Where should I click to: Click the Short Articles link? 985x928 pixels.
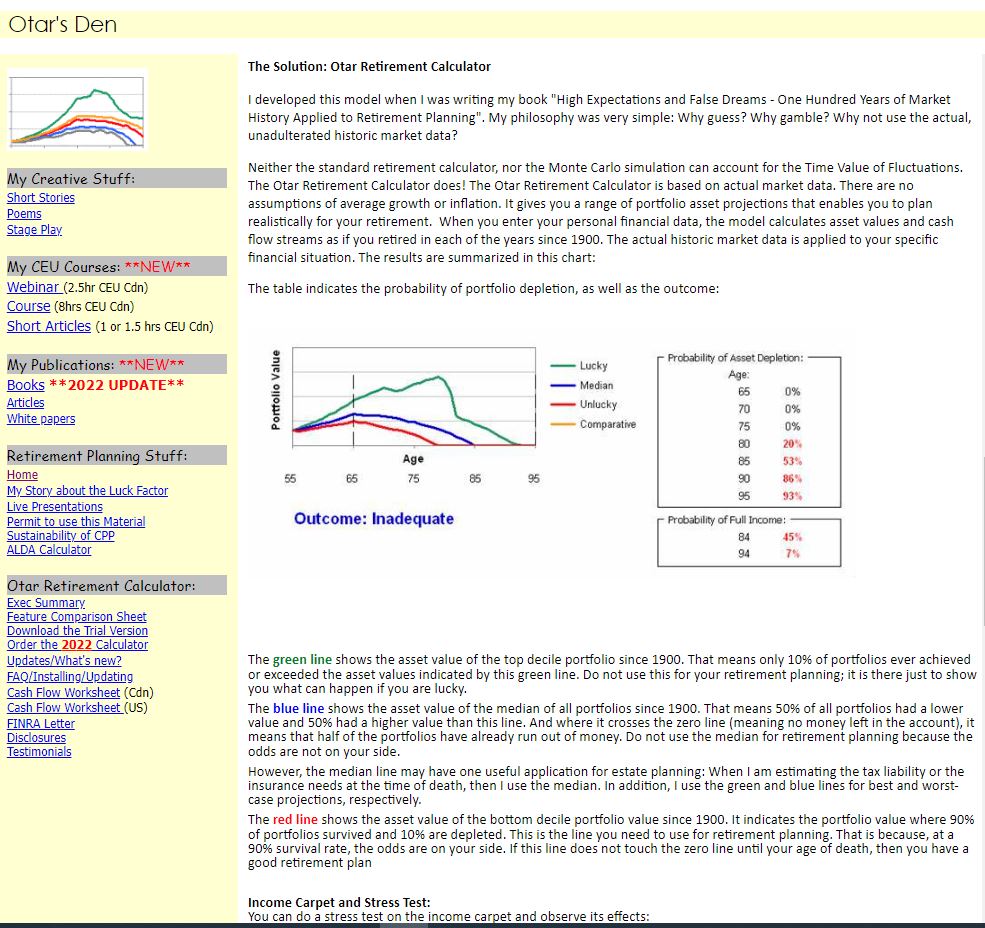pyautogui.click(x=49, y=326)
